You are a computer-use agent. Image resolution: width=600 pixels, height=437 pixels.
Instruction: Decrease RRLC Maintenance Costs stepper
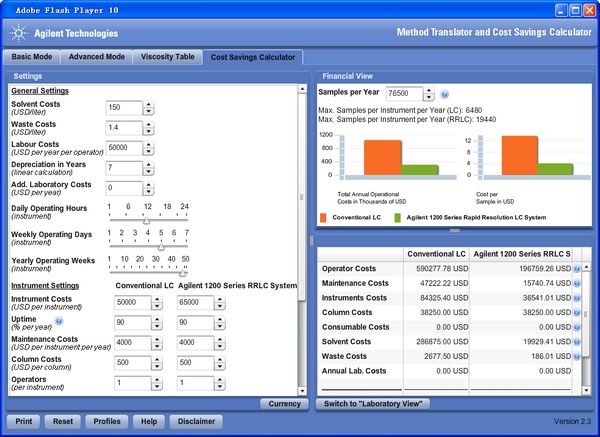point(220,346)
